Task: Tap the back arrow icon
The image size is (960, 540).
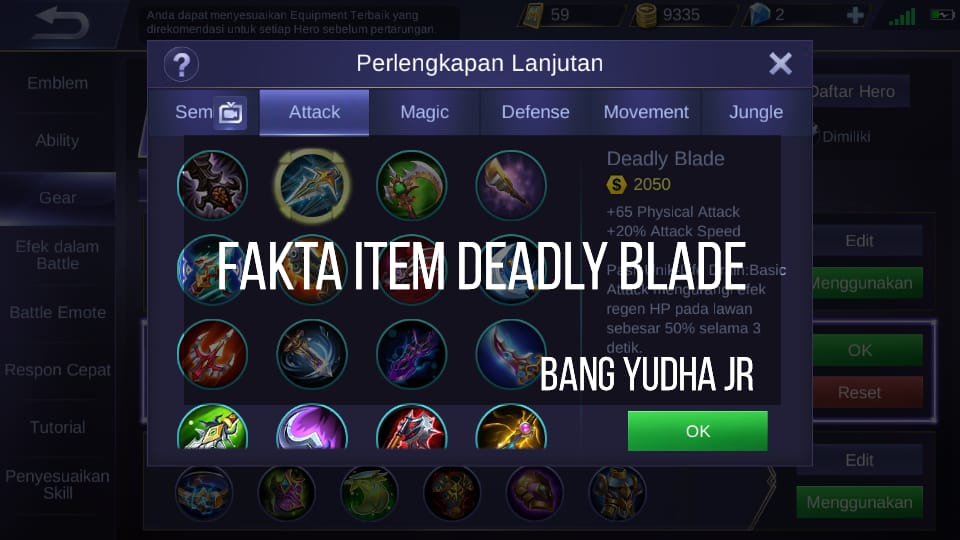Action: pyautogui.click(x=61, y=24)
